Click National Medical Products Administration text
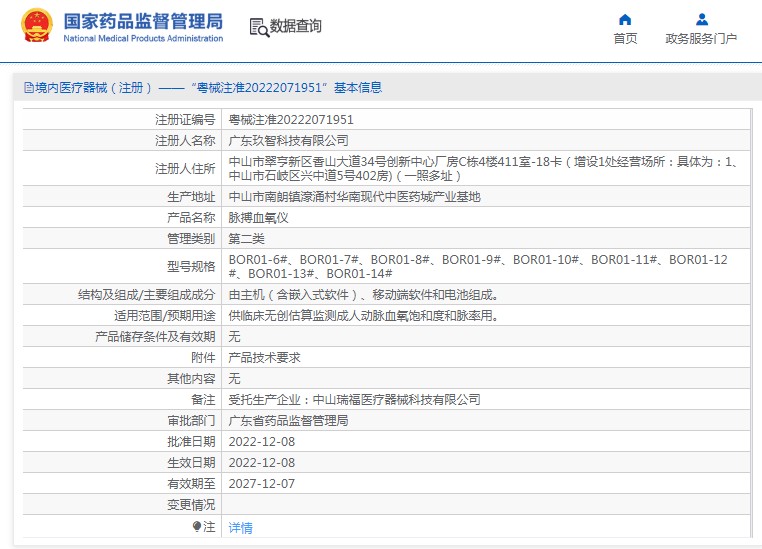The height and width of the screenshot is (549, 762). [x=143, y=38]
